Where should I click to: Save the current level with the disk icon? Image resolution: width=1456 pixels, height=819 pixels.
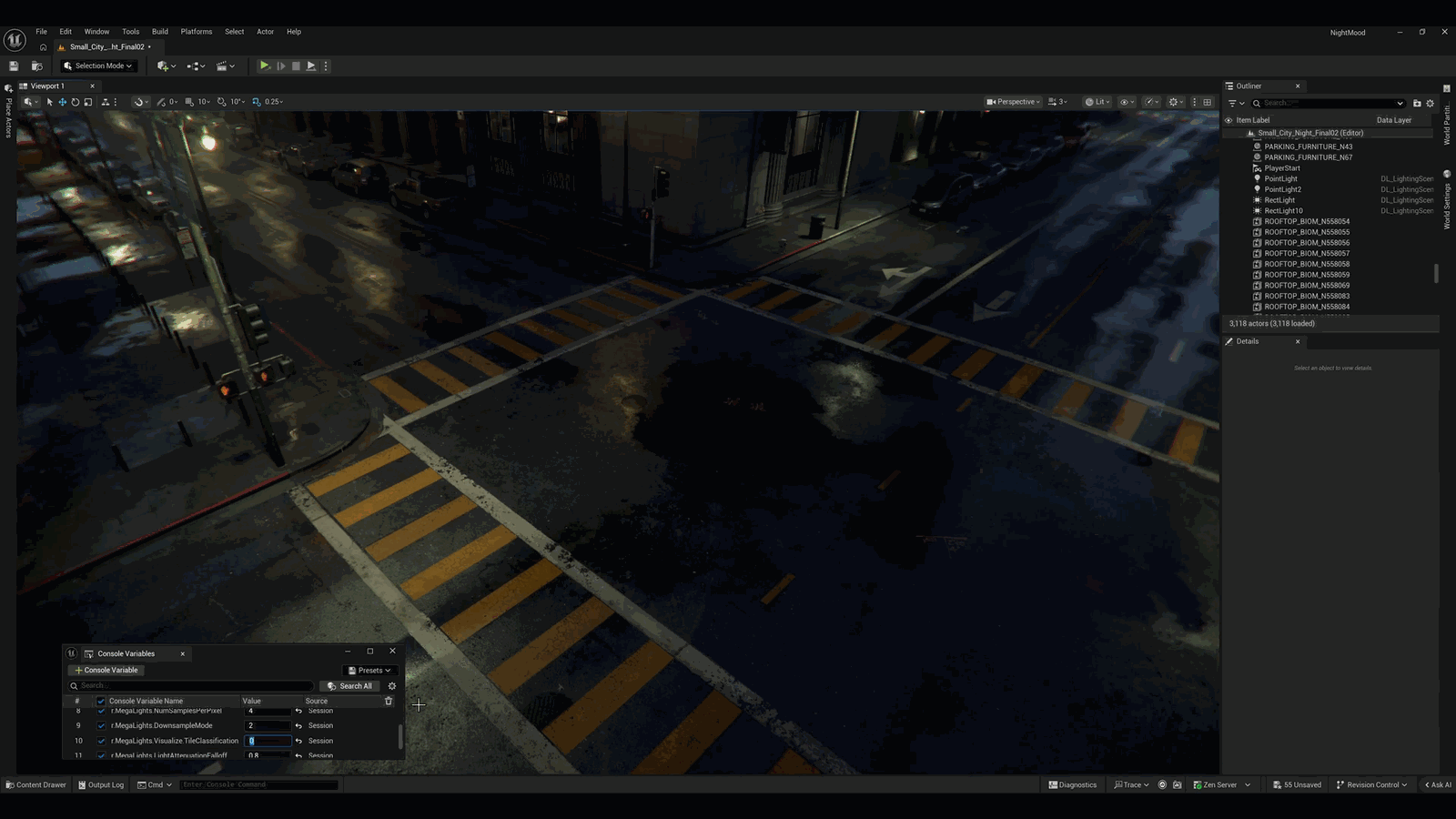click(14, 66)
